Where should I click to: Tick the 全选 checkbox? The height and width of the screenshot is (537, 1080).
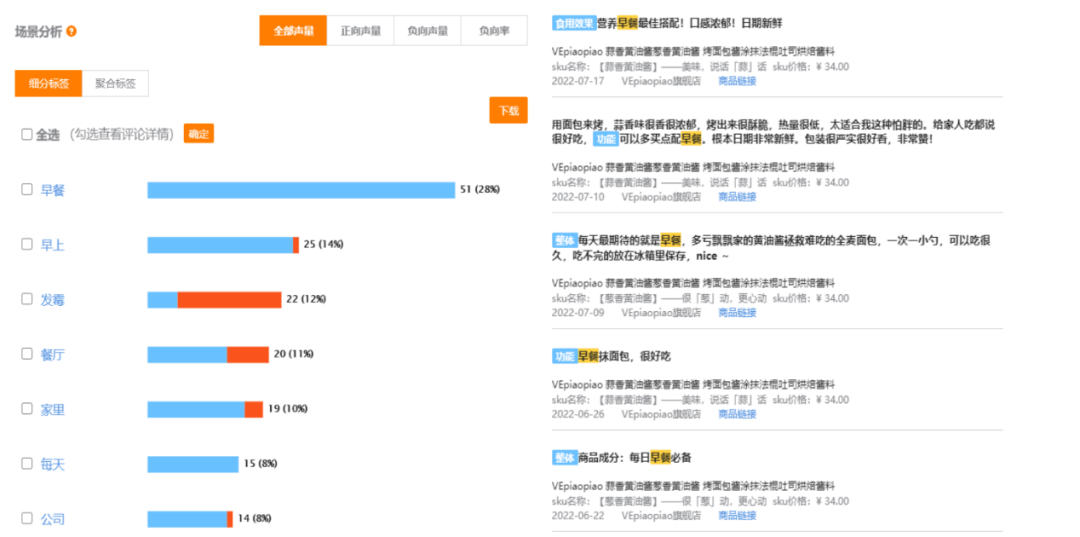[x=27, y=134]
